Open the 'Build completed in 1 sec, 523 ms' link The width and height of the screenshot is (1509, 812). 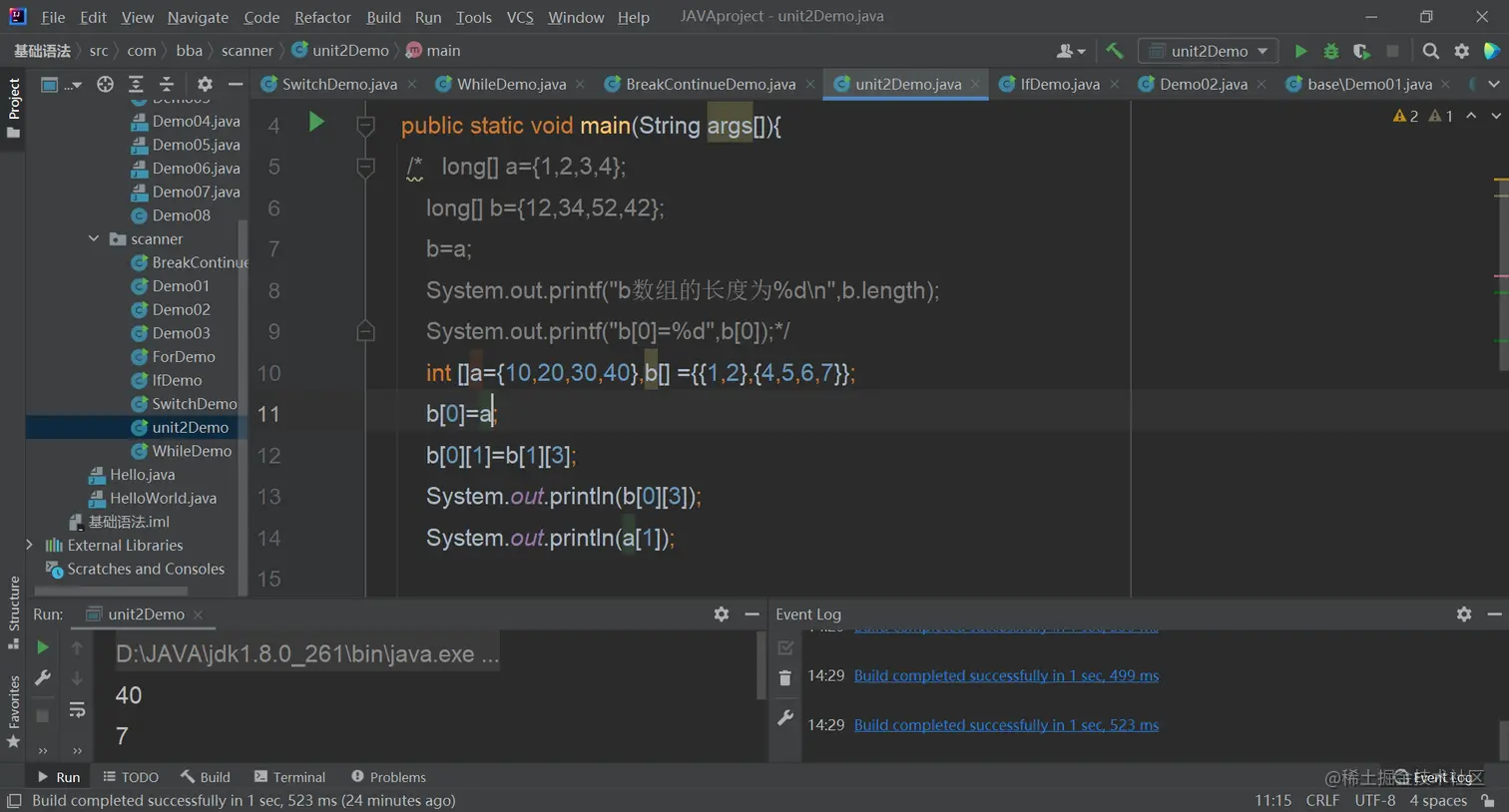pyautogui.click(x=1006, y=725)
